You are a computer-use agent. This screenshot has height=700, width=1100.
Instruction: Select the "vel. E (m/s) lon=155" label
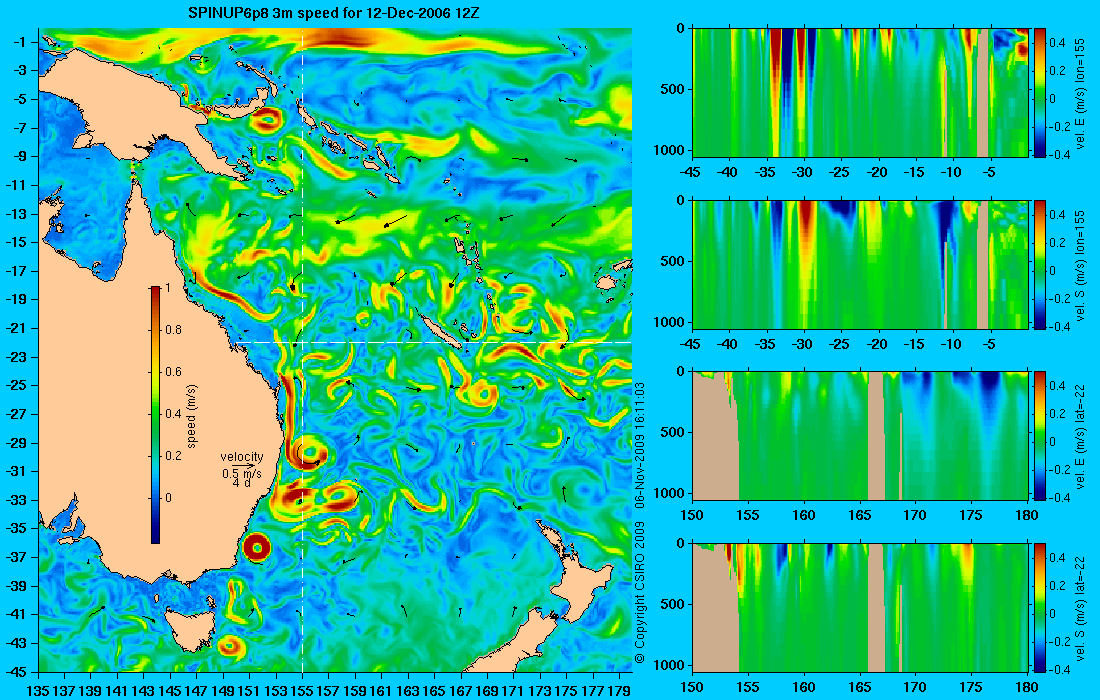click(1080, 93)
